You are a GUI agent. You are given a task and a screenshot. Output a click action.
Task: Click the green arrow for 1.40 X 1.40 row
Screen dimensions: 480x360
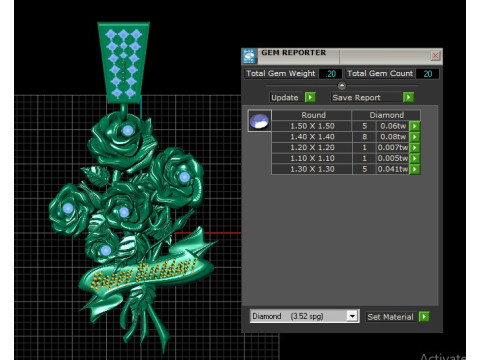coord(415,137)
